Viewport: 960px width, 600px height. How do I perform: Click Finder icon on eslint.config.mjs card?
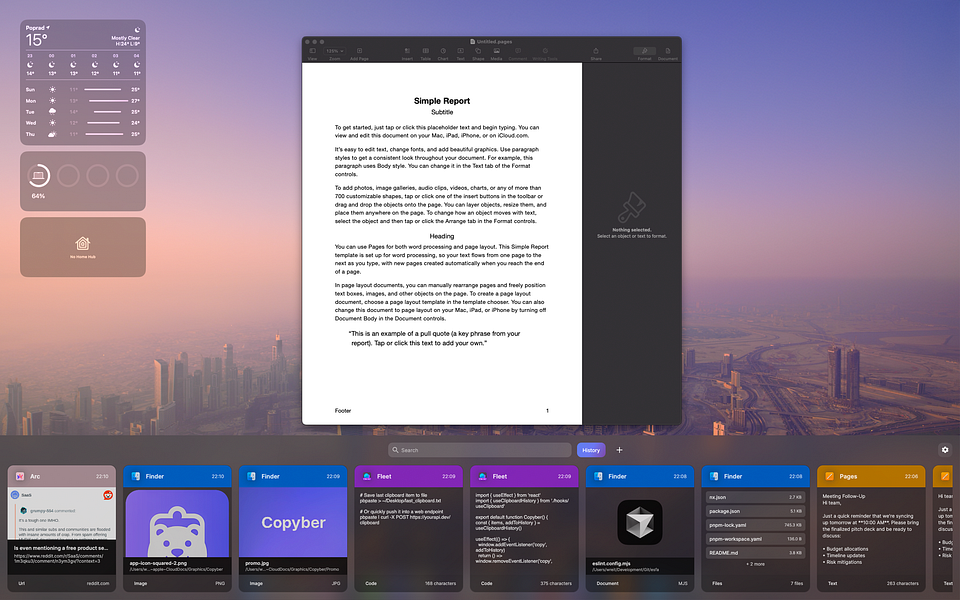pos(599,476)
